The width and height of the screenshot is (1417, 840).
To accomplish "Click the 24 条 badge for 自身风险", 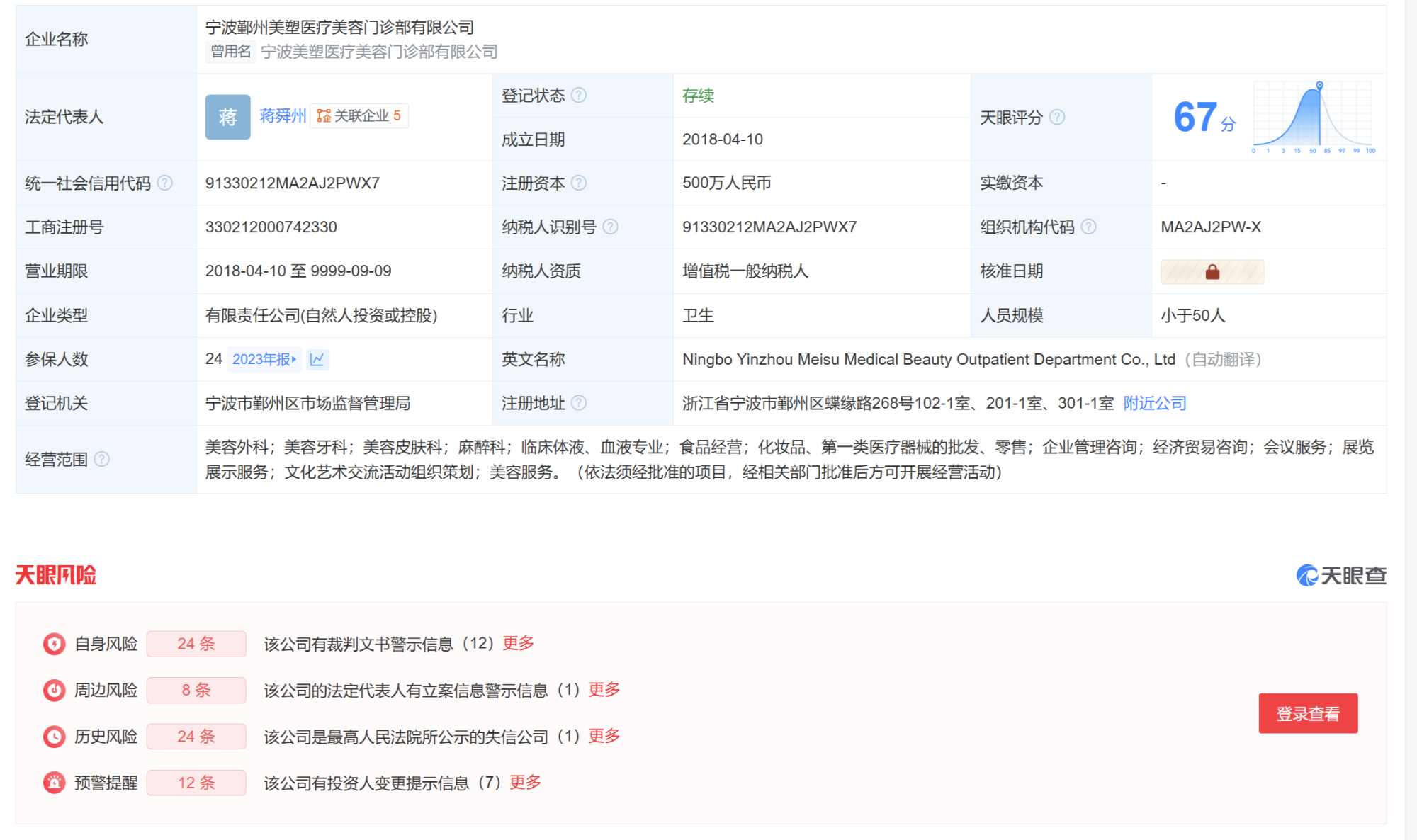I will coord(196,644).
